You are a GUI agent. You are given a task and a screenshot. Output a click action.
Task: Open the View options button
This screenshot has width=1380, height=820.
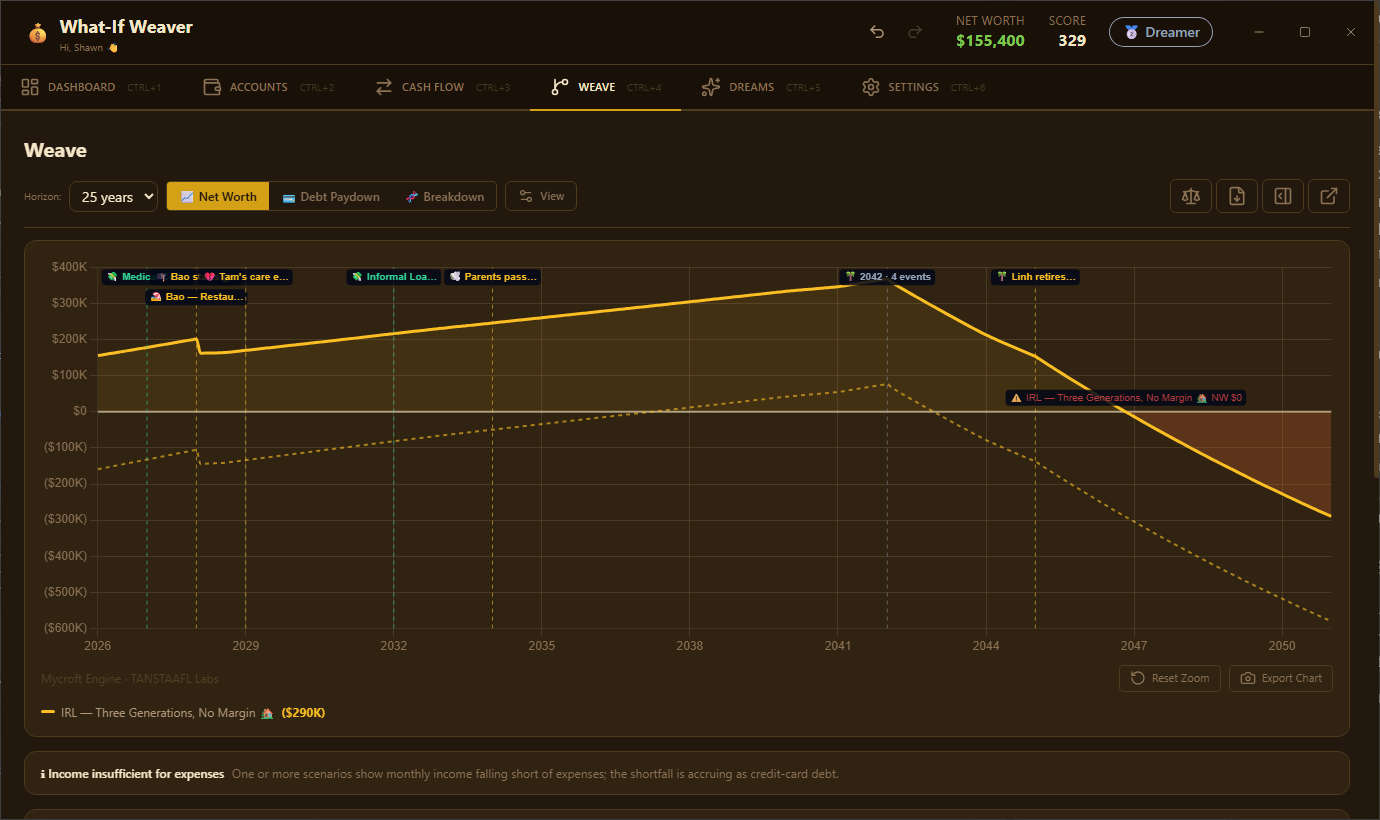[541, 196]
